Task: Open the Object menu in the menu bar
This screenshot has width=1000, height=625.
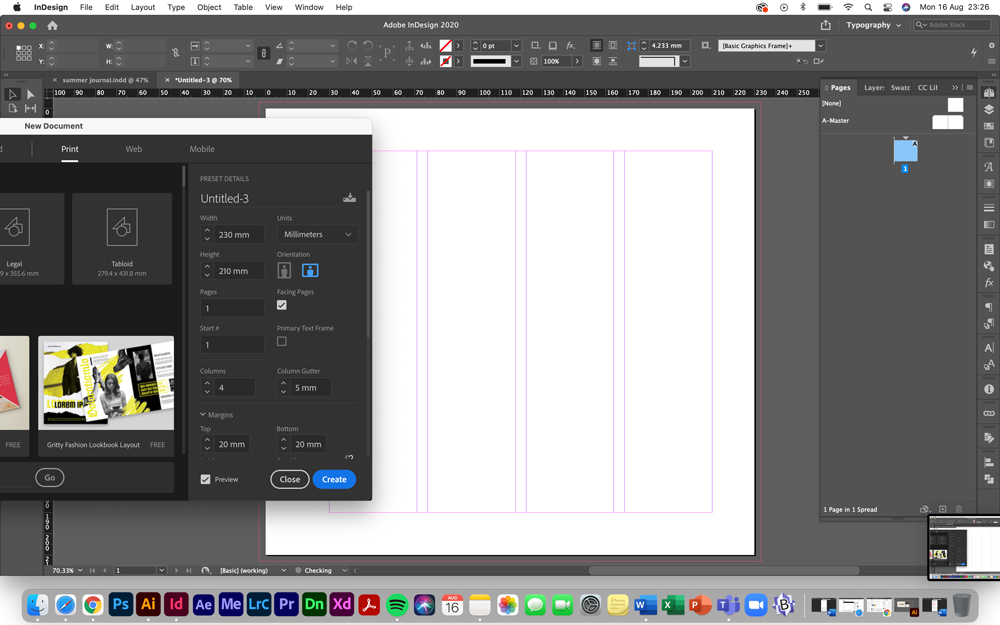Action: point(207,6)
